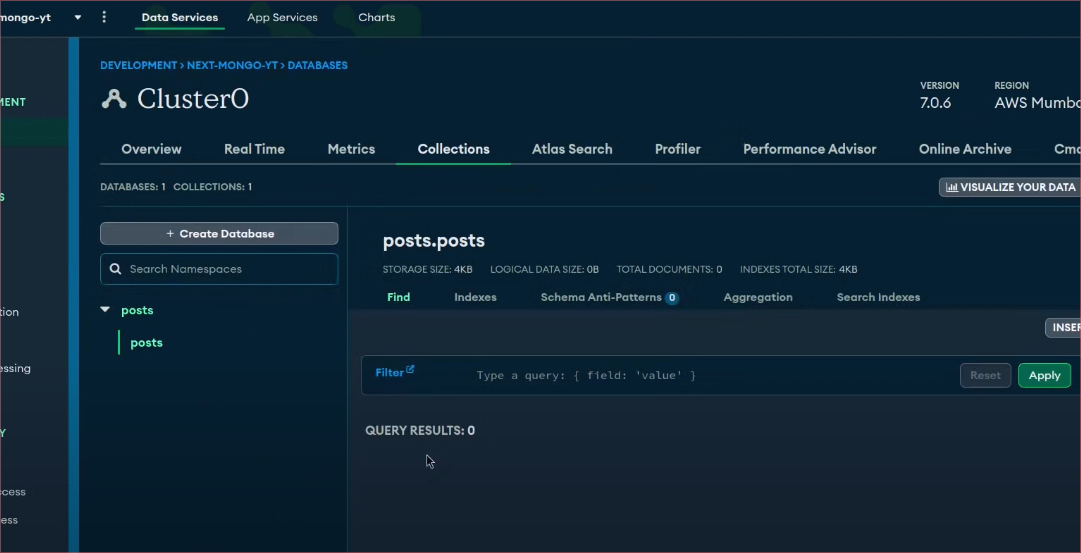
Task: Open the Aggregation sub-tab
Action: [x=758, y=297]
